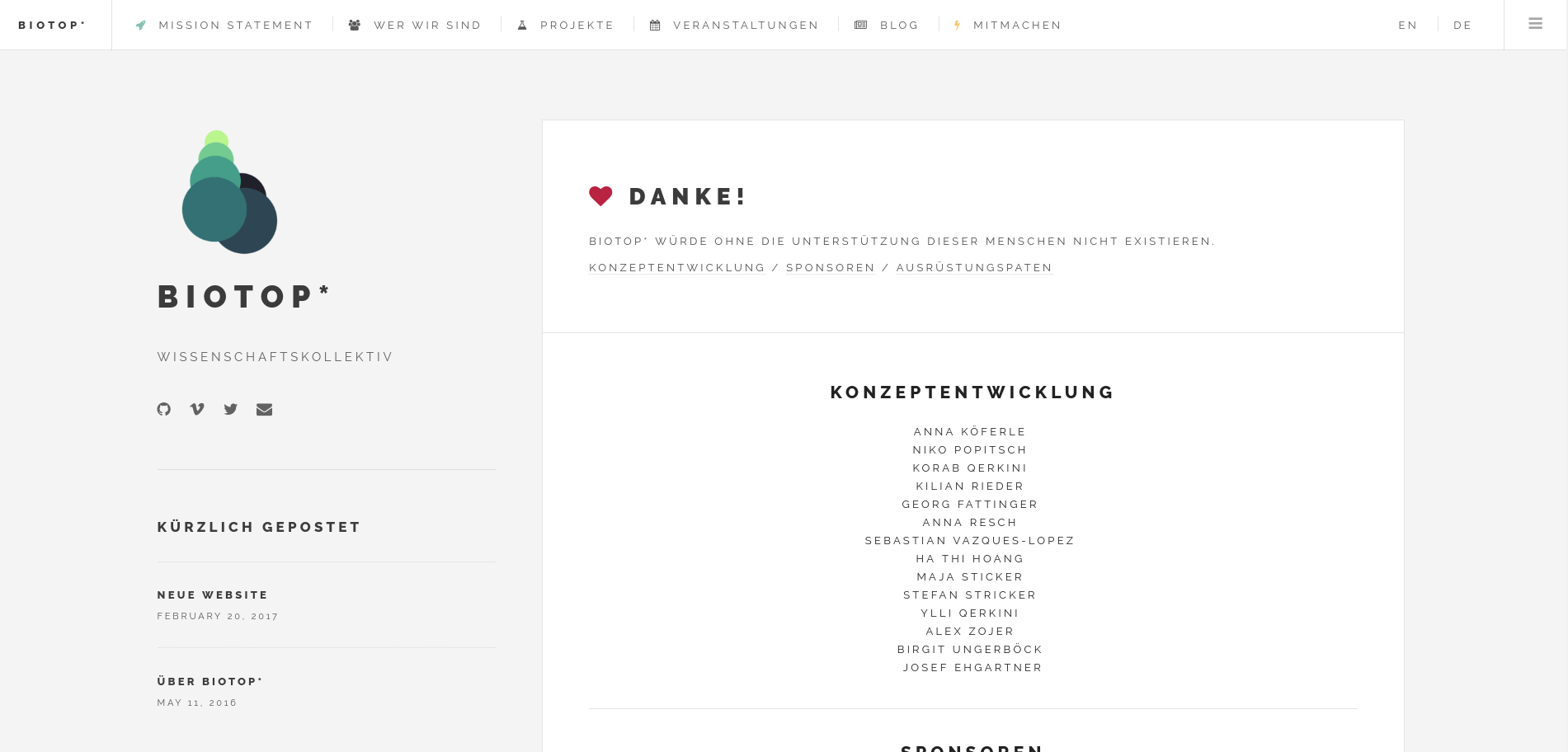Switch language to EN
Screen dimensions: 1568x752
coord(1407,26)
